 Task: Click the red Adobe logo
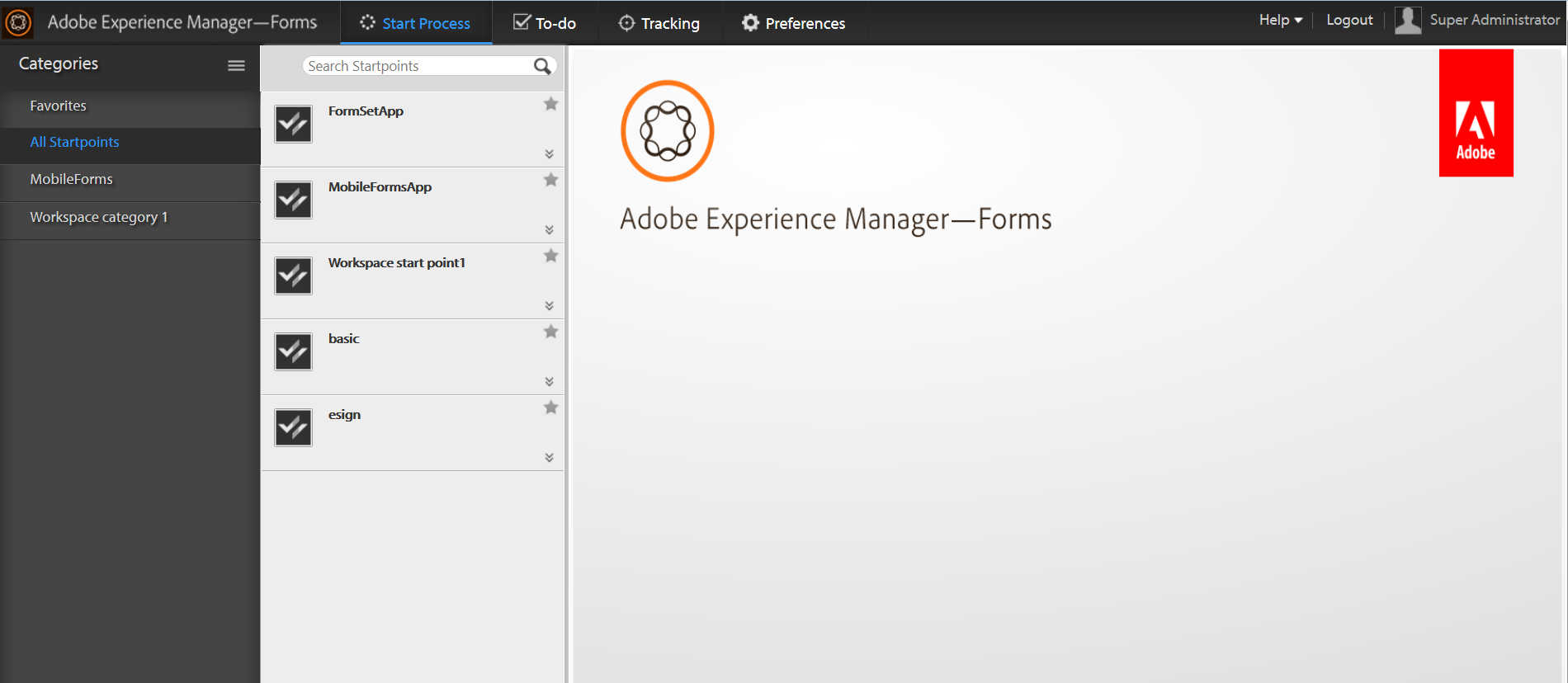click(1476, 113)
